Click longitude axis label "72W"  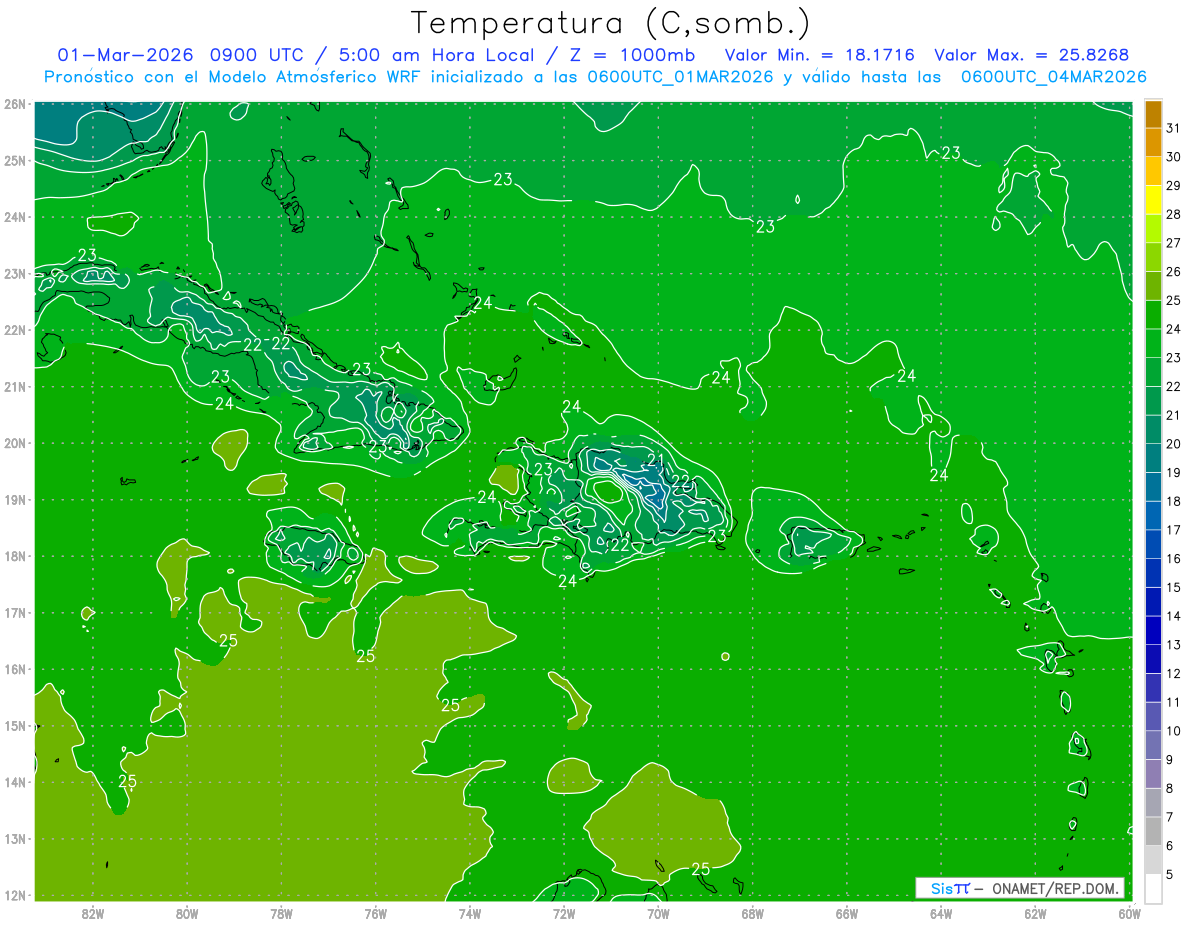564,913
